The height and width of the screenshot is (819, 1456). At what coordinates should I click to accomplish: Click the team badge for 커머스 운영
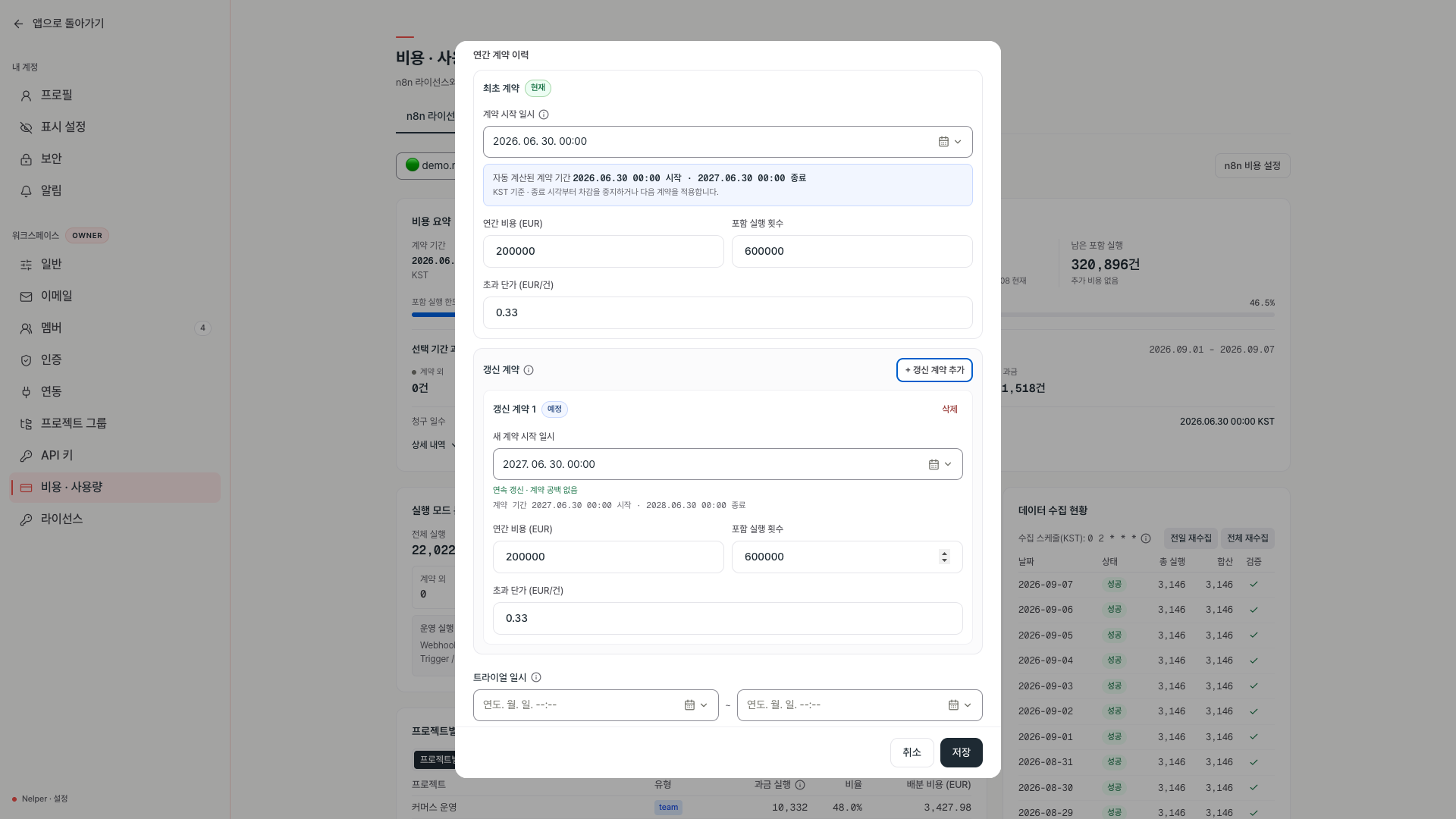click(668, 808)
